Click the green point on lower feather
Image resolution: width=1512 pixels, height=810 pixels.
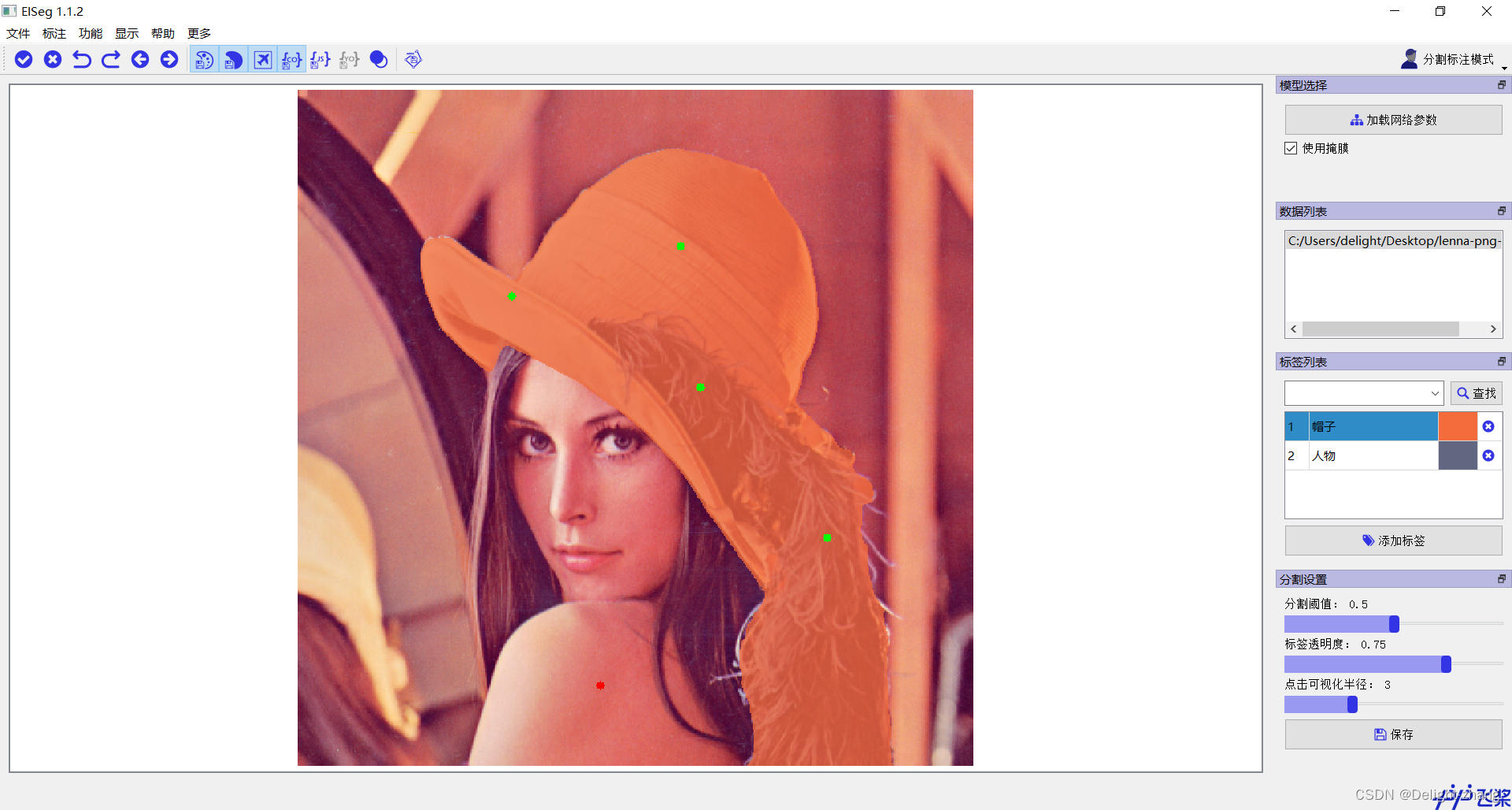[x=827, y=537]
